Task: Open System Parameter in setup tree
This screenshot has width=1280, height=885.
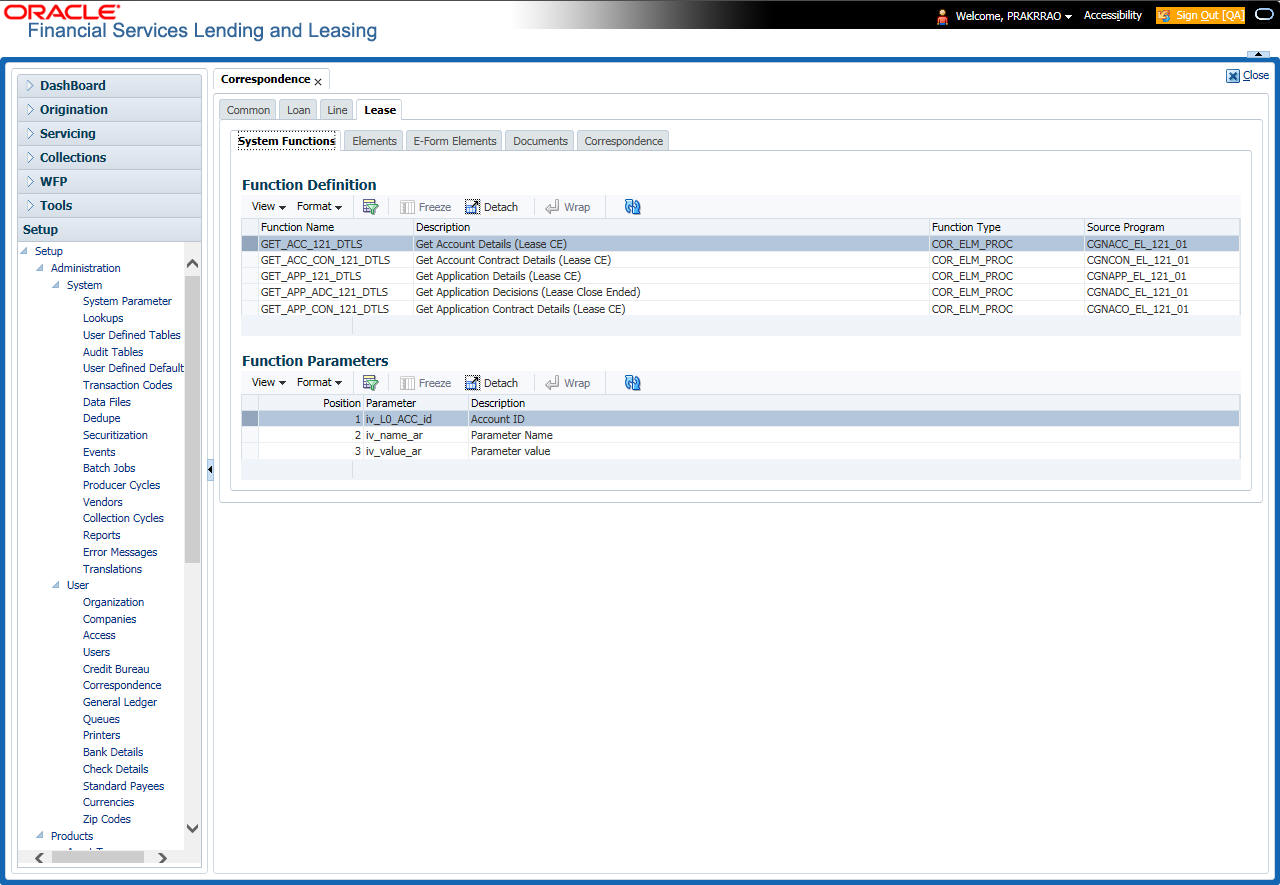Action: click(x=127, y=301)
